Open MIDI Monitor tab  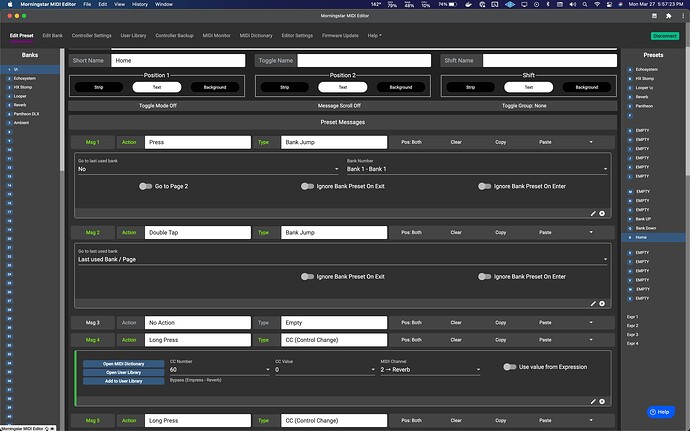tap(217, 36)
